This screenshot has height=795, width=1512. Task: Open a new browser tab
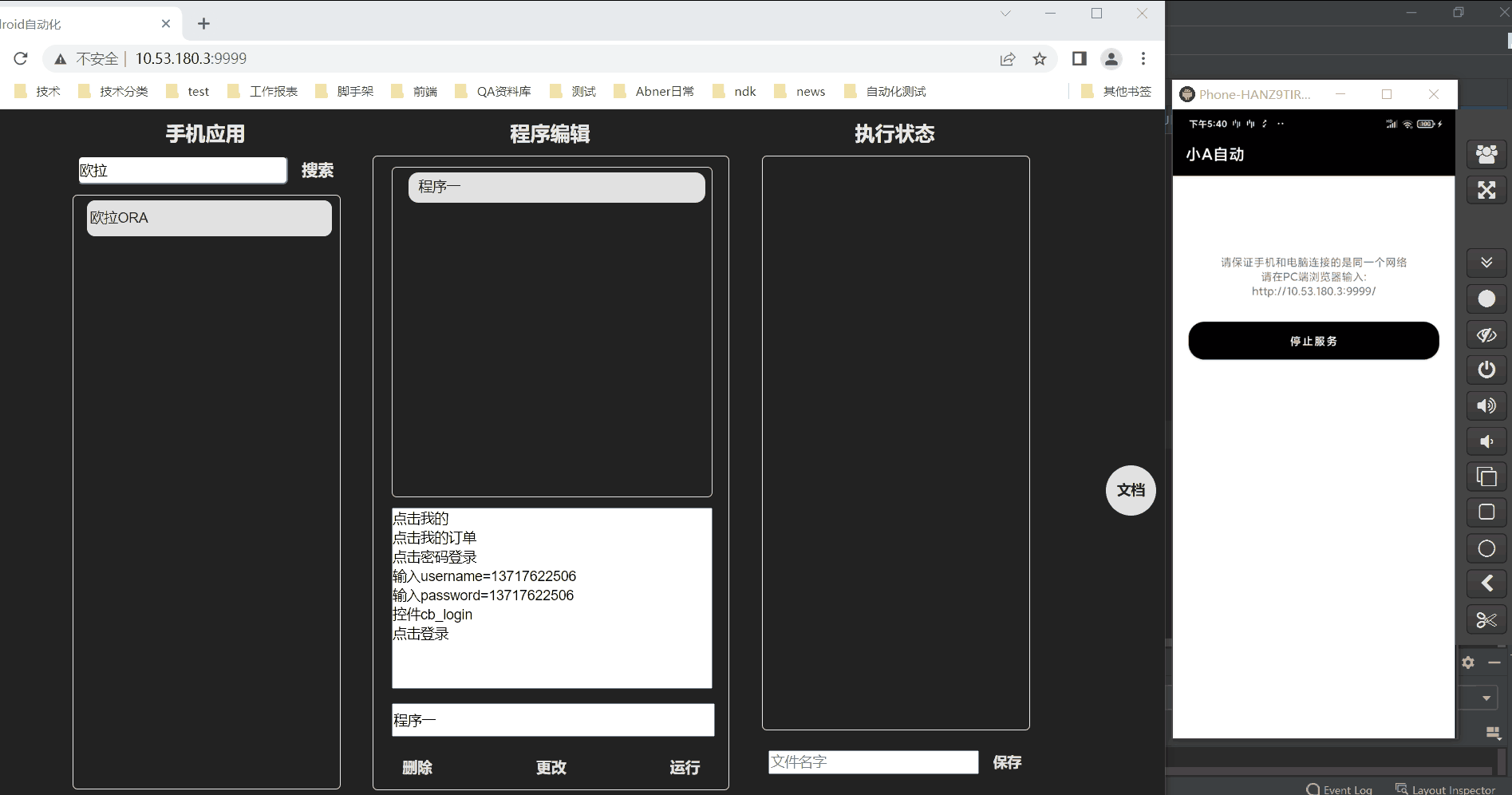203,24
